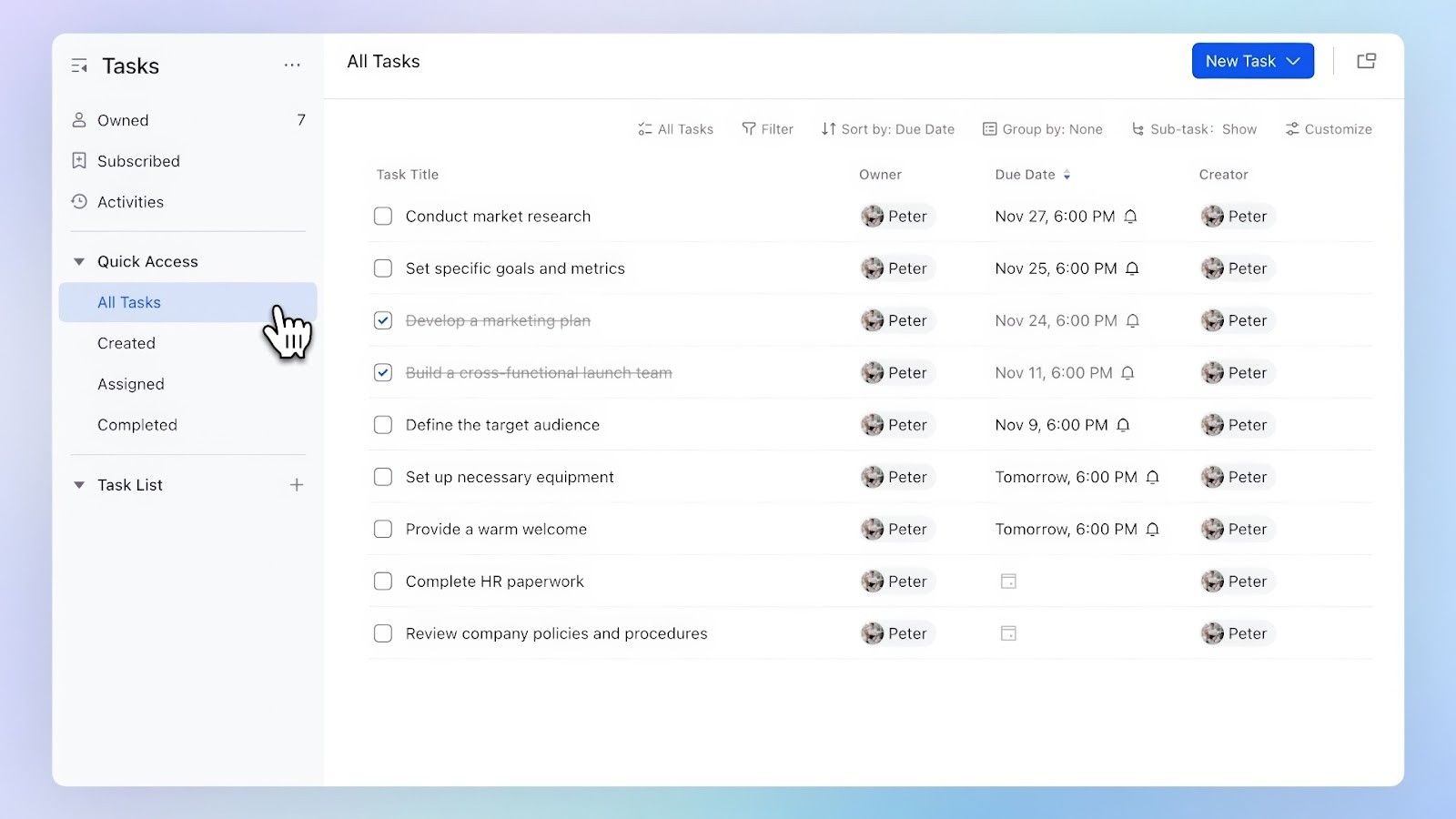Click the share icon next to New Task
The image size is (1456, 819).
pyautogui.click(x=1366, y=60)
